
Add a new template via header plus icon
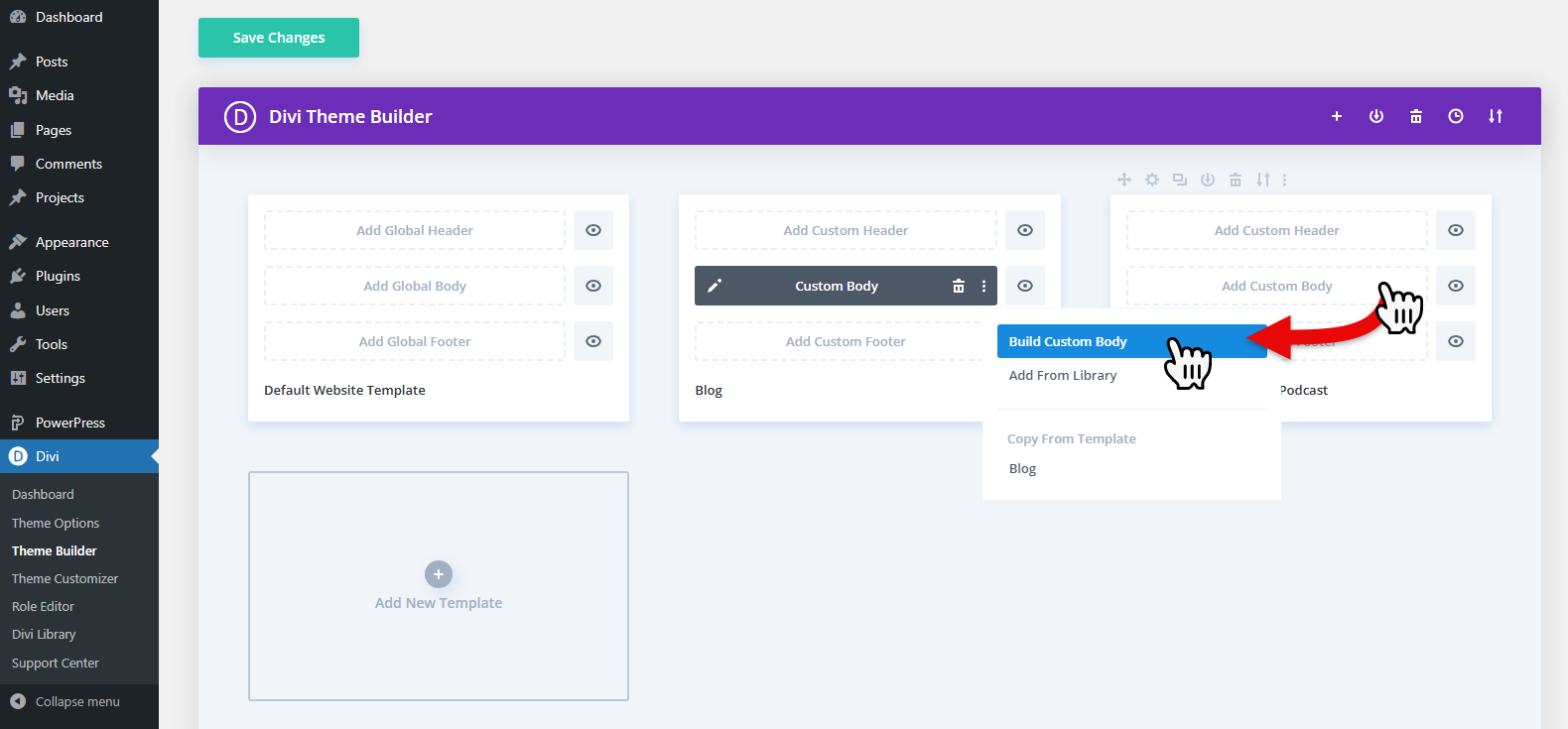(1337, 116)
